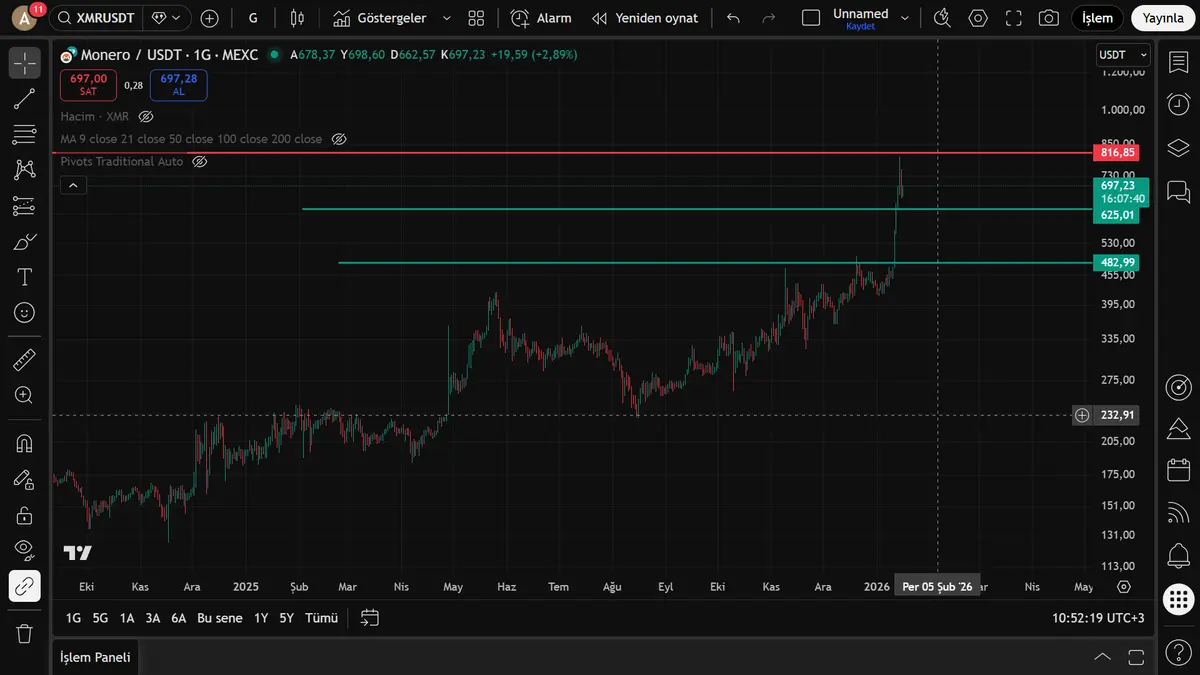Take a chart snapshot with camera icon
Image resolution: width=1200 pixels, height=675 pixels.
coord(1048,18)
